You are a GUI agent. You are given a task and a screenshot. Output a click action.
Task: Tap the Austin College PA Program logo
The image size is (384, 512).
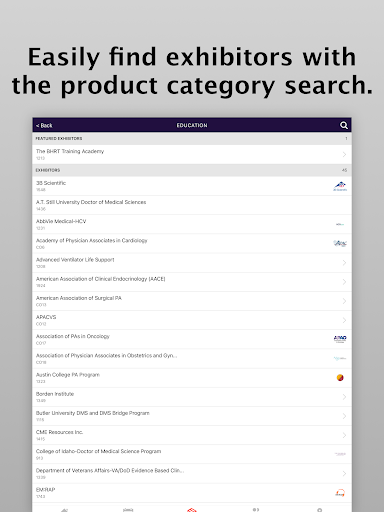(340, 378)
